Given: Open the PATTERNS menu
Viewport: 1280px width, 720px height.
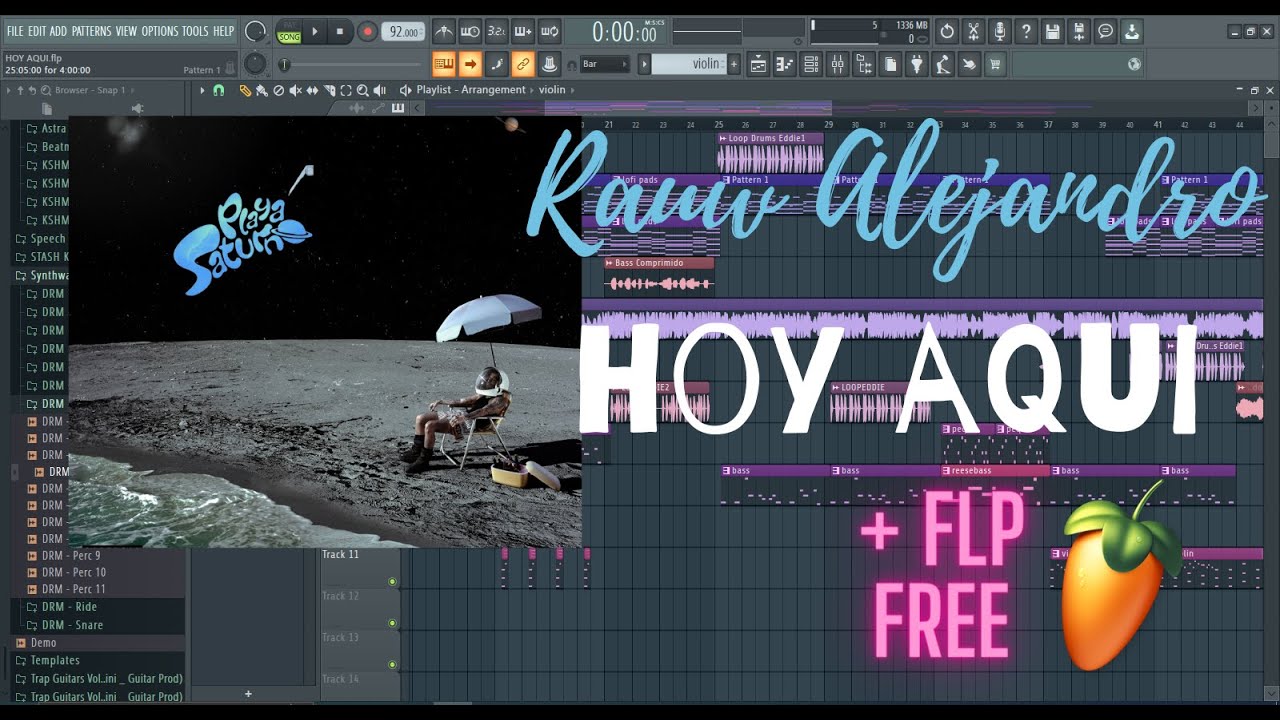Looking at the screenshot, I should tap(91, 31).
